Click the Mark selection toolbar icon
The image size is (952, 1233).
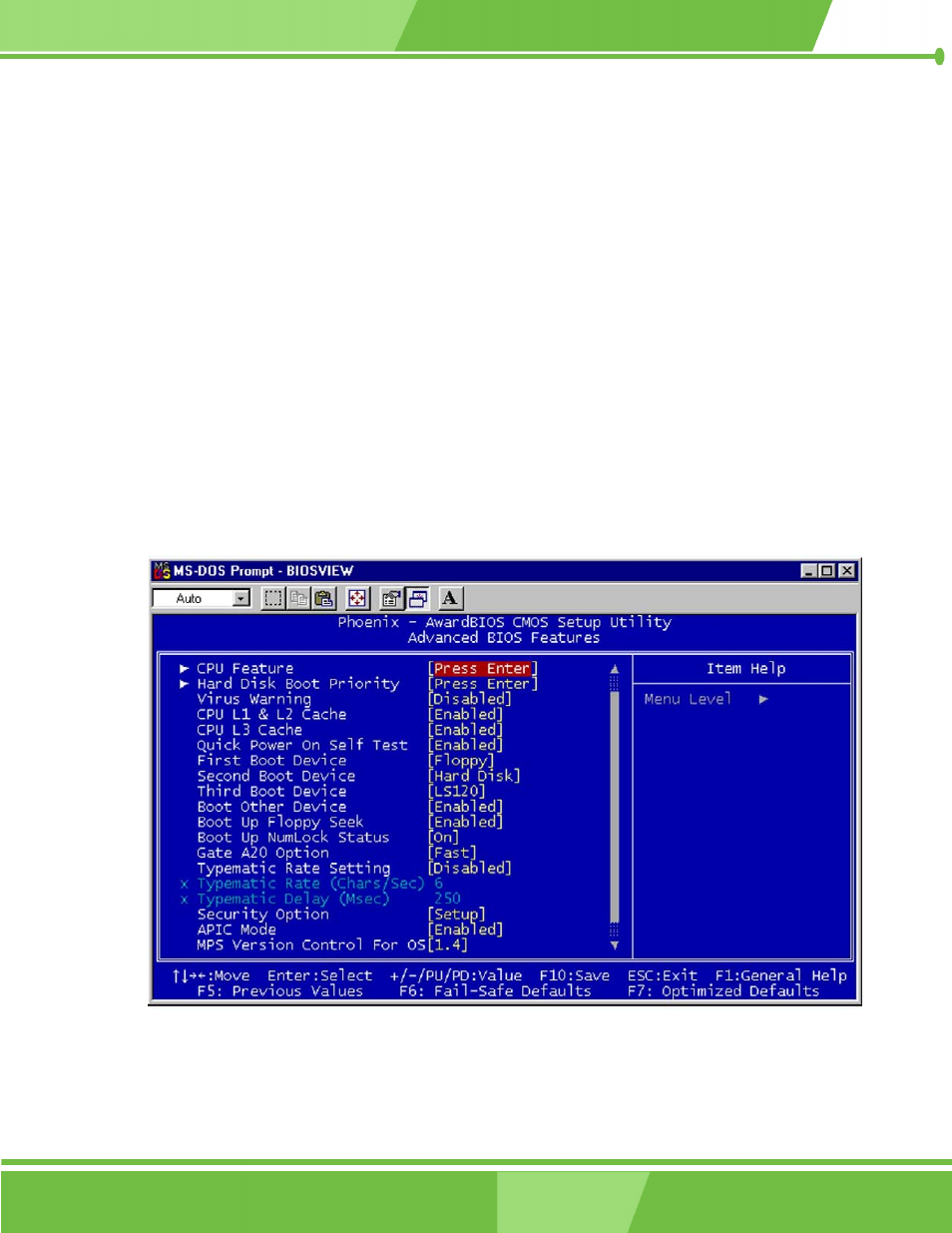pos(272,598)
